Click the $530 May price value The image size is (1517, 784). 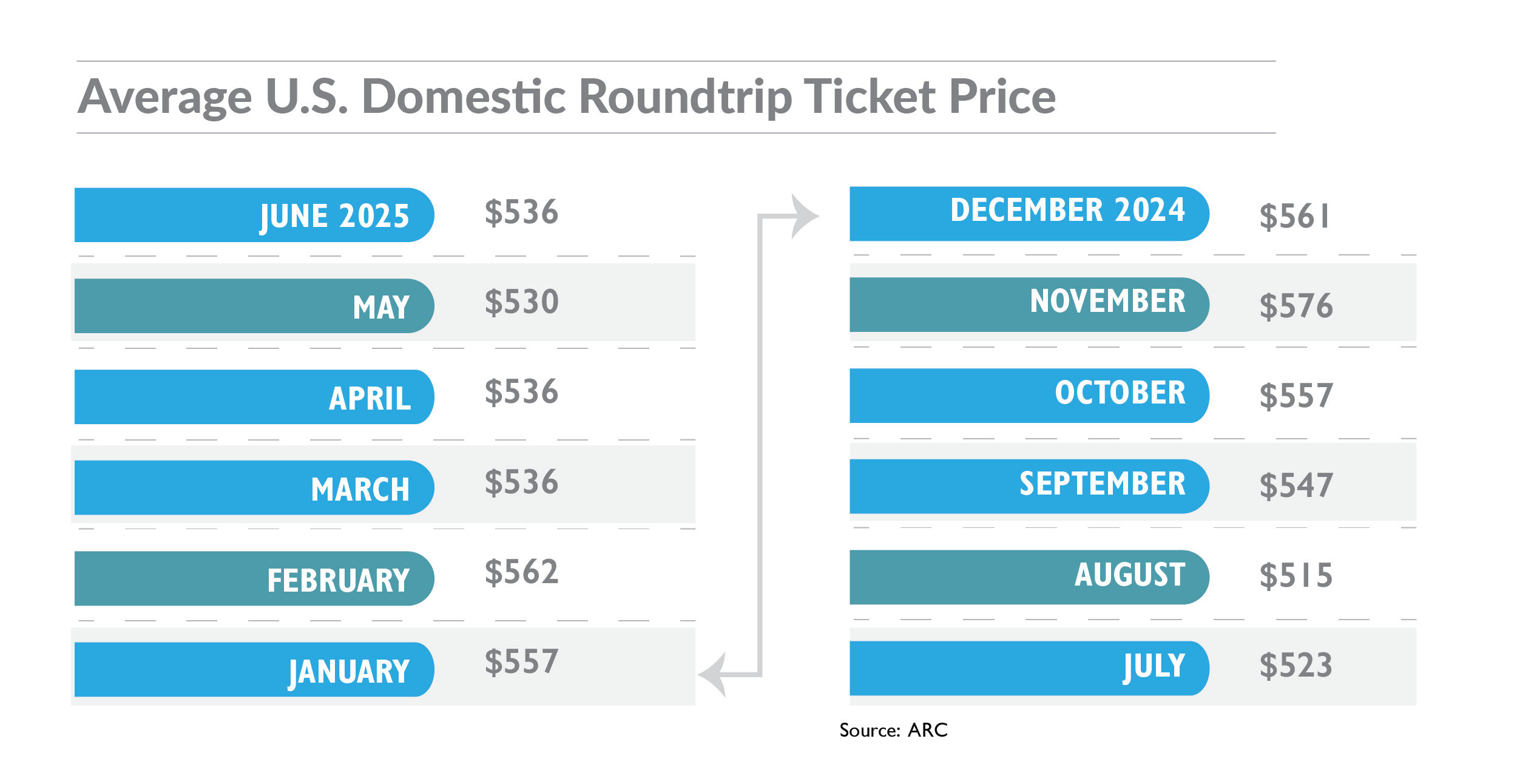click(521, 302)
